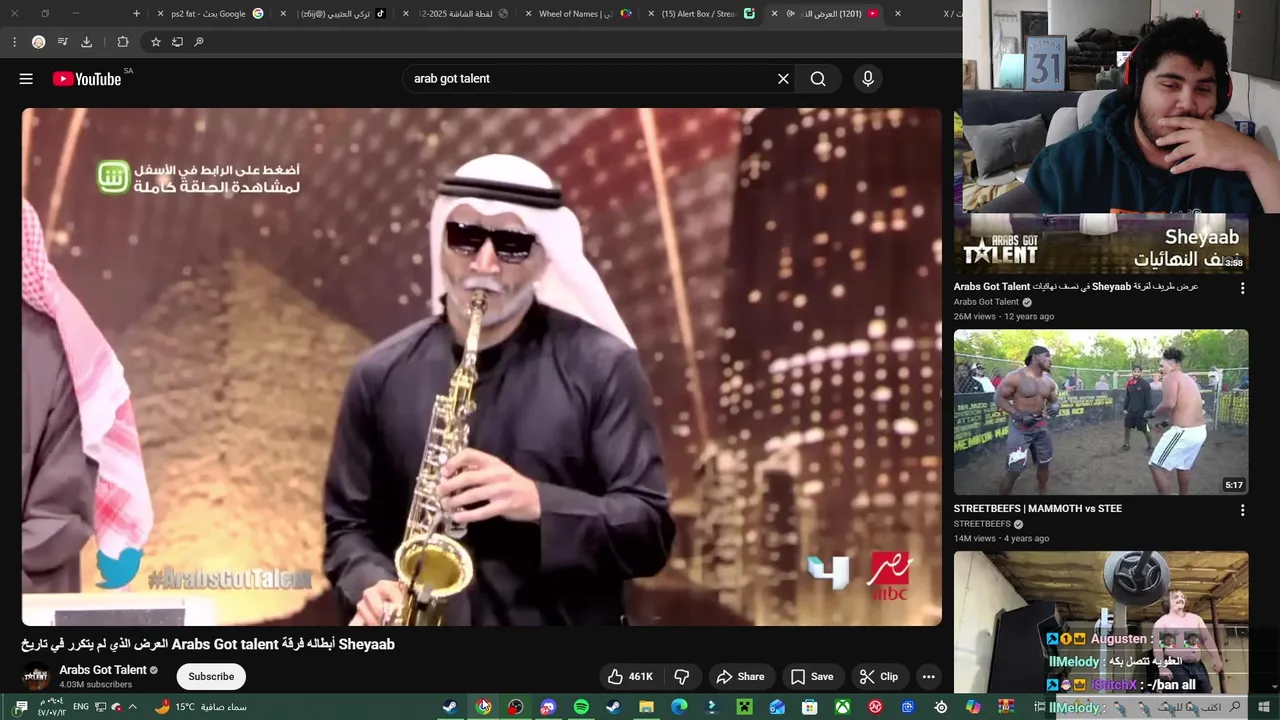
Task: Open Microsoft Edge from the taskbar
Action: pos(679,707)
